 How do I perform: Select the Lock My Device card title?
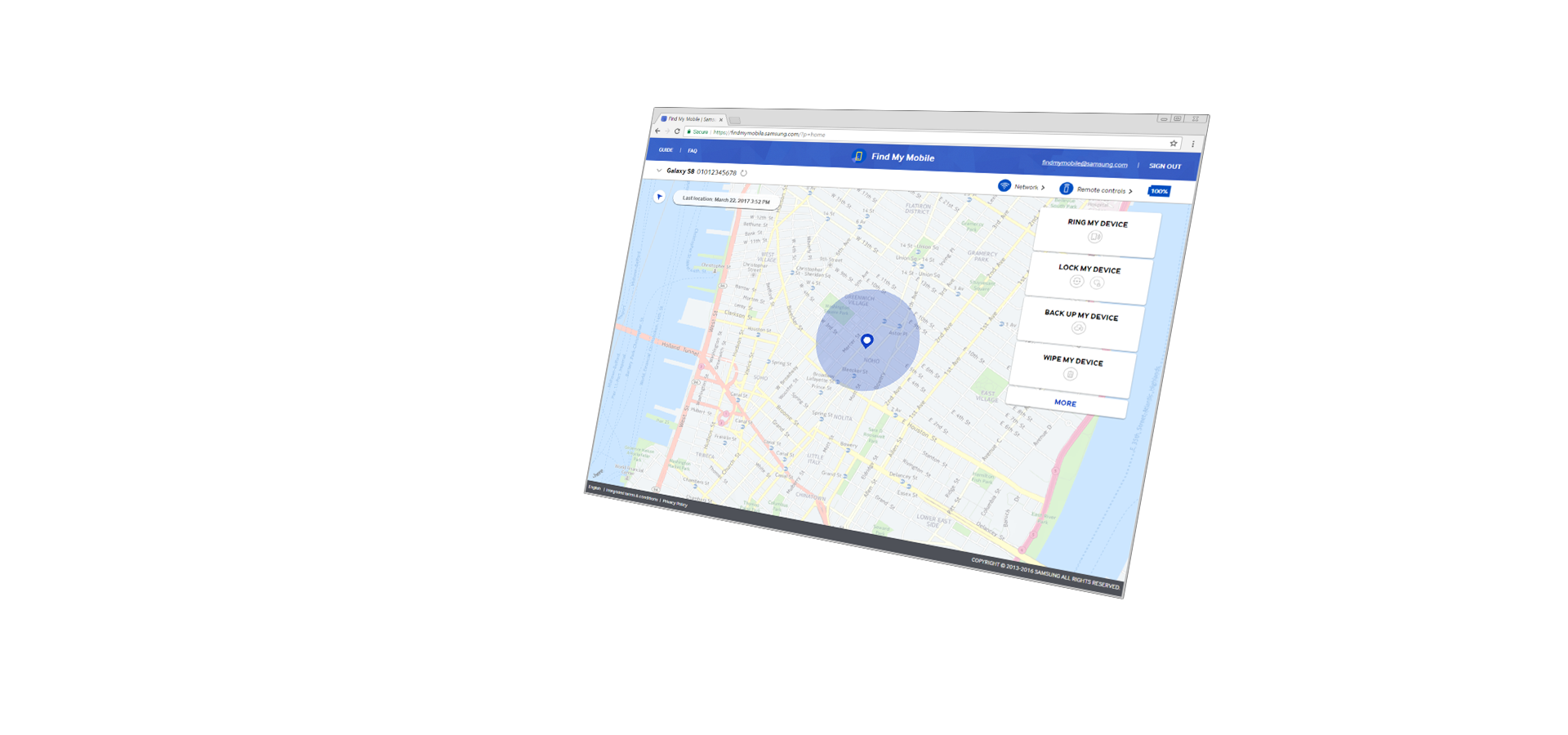pyautogui.click(x=1089, y=269)
